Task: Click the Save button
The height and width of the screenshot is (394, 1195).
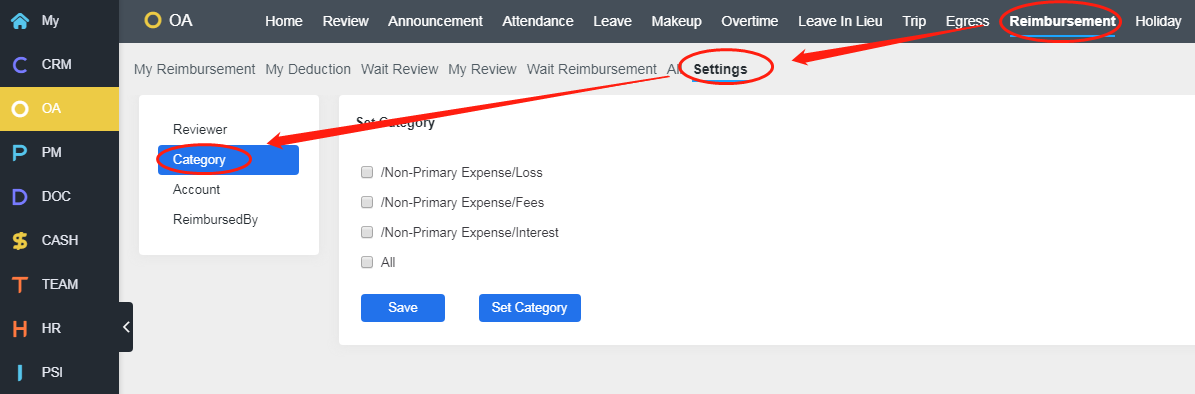Action: [x=402, y=308]
